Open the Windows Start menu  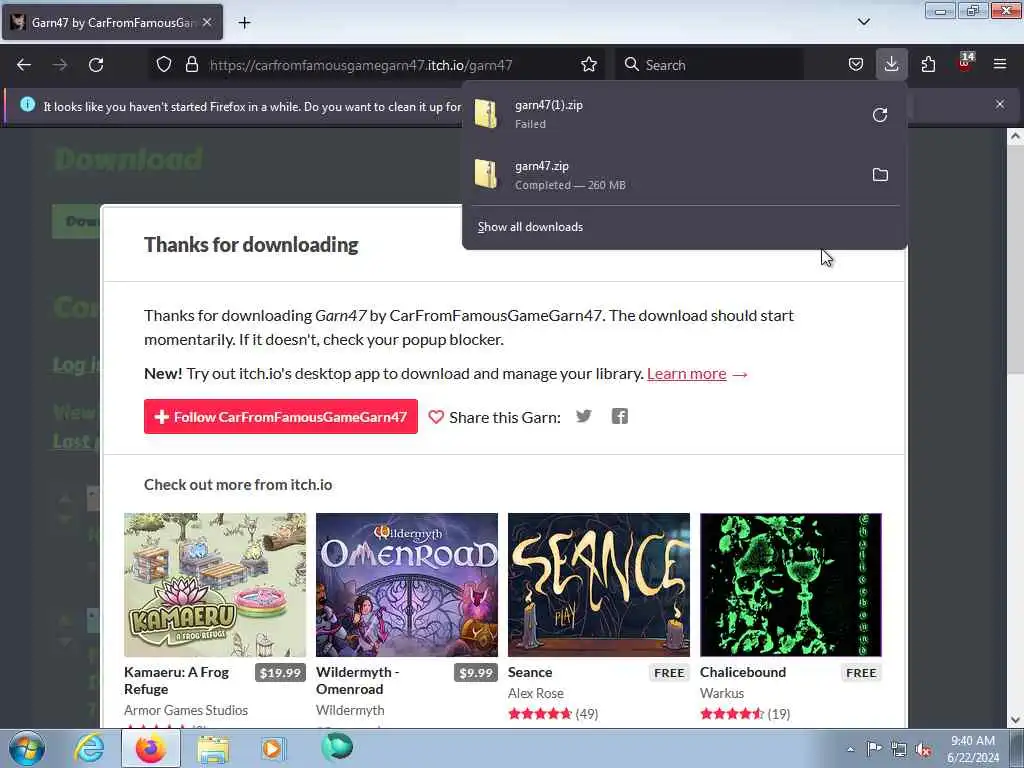(27, 748)
